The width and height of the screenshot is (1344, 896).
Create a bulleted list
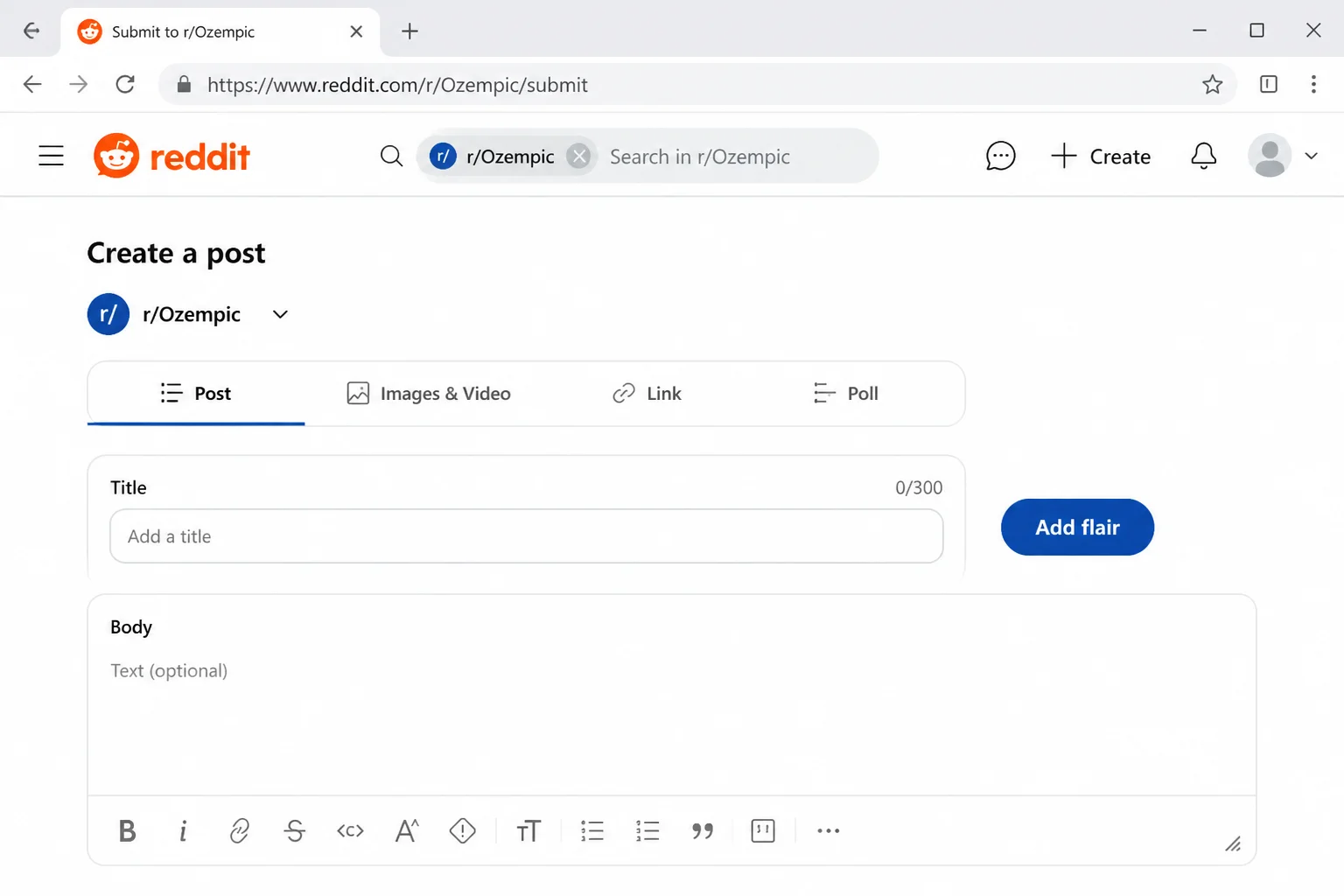click(x=592, y=830)
